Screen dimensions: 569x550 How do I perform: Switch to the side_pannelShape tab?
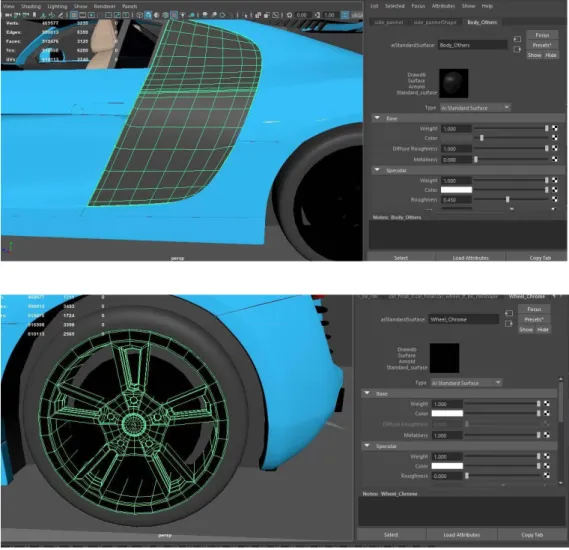(435, 22)
